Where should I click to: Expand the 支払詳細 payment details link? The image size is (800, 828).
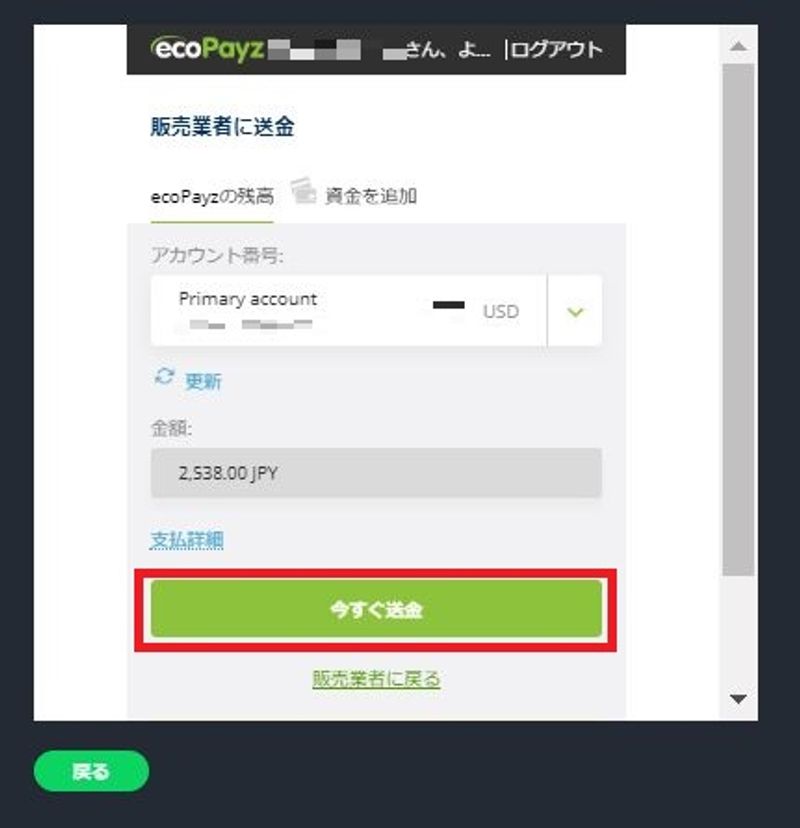pos(187,540)
